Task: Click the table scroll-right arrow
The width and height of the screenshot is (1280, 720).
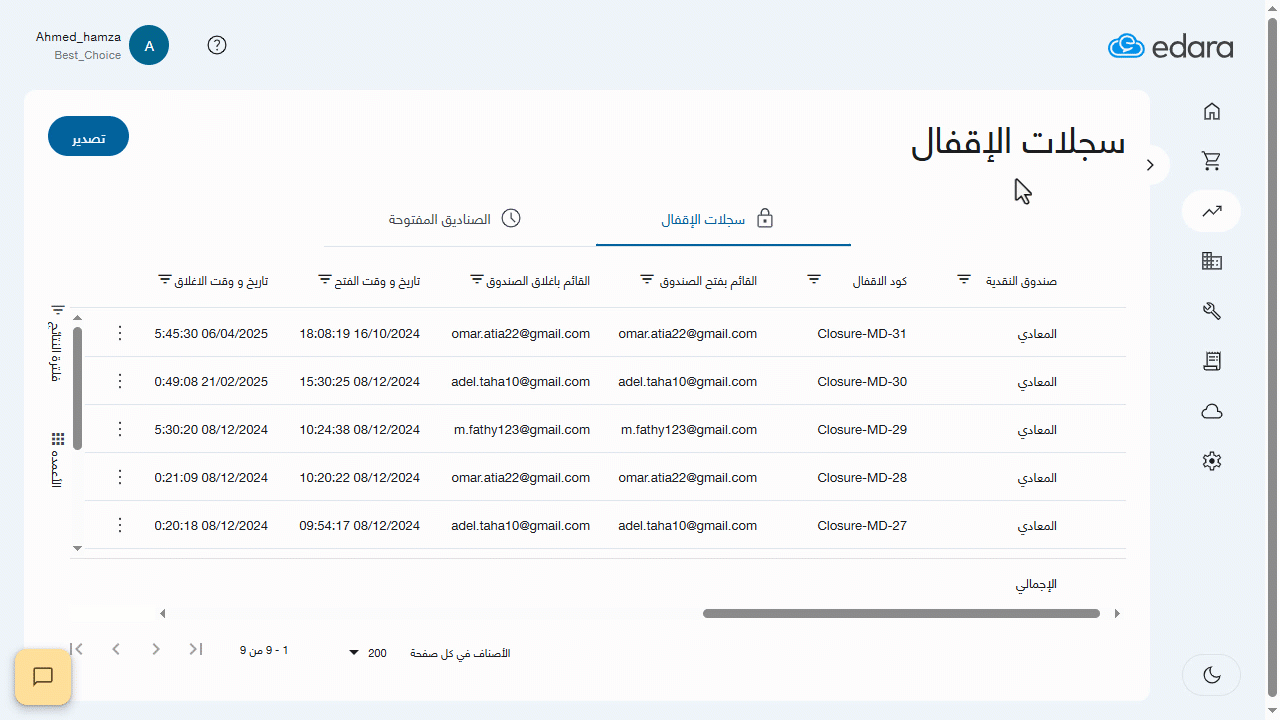Action: click(x=1117, y=614)
